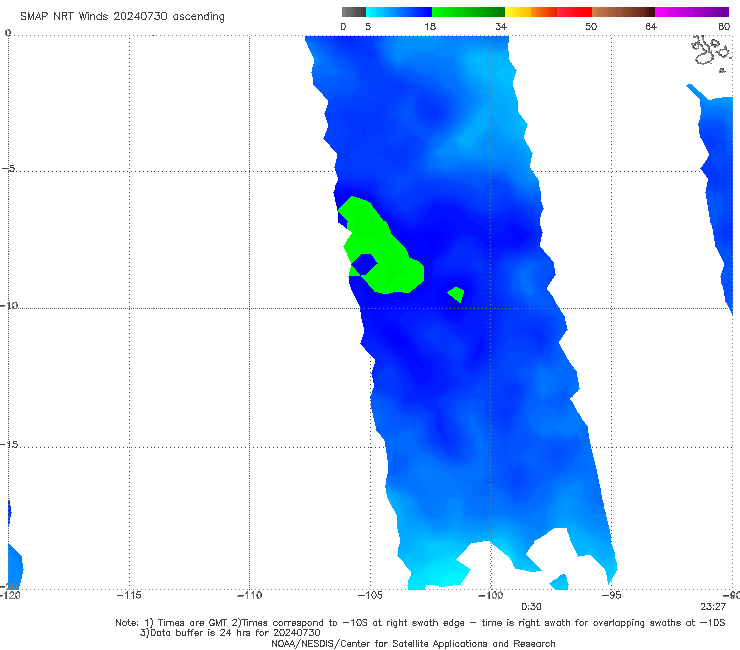Click the longitude label '-110'
Screen dimensions: 740x650
(x=249, y=595)
